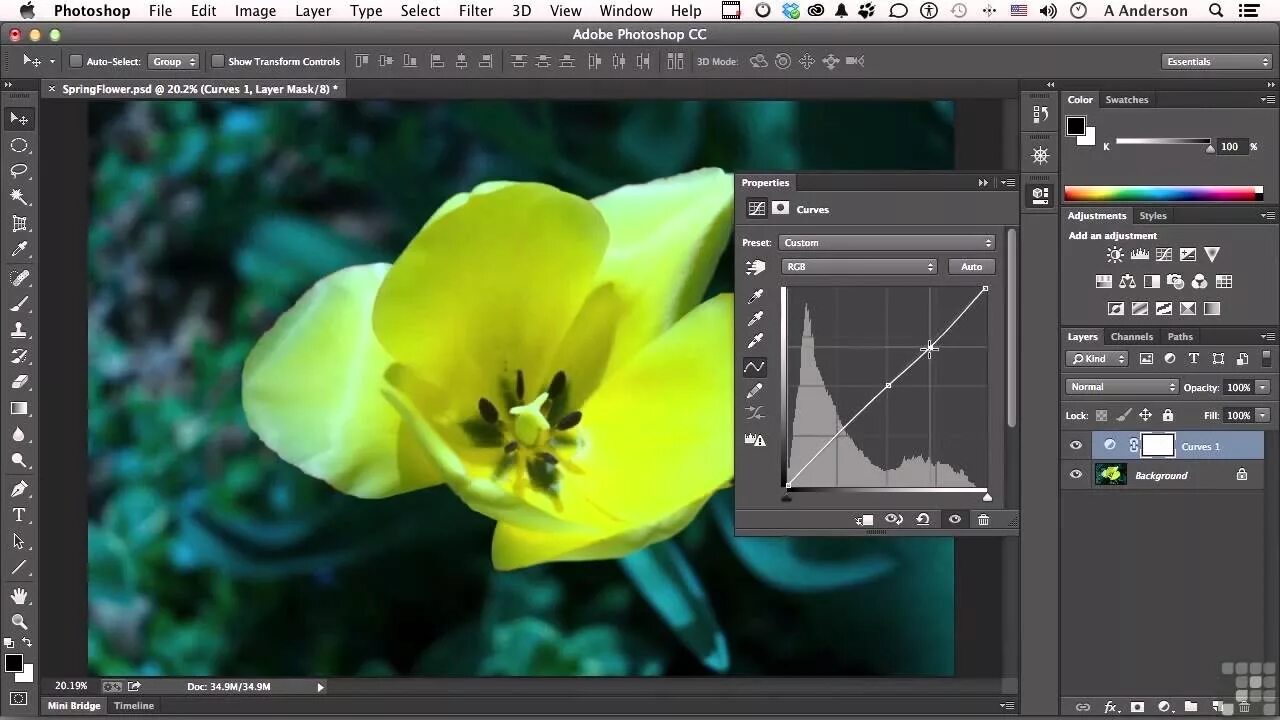Viewport: 1280px width, 720px height.
Task: Toggle view previous state in Properties
Action: [894, 519]
